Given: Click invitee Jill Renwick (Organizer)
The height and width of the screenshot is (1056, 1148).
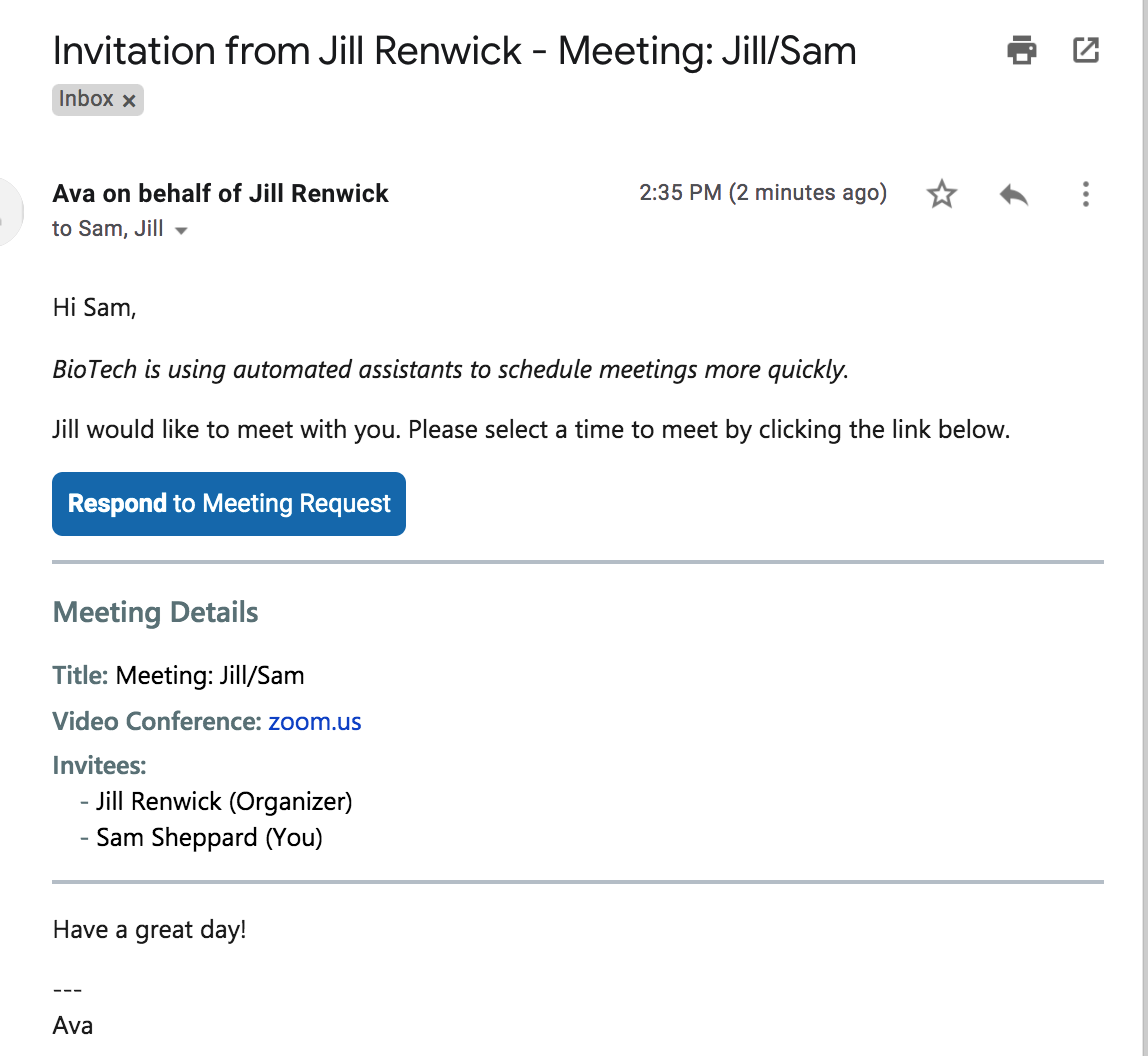Looking at the screenshot, I should (x=224, y=801).
